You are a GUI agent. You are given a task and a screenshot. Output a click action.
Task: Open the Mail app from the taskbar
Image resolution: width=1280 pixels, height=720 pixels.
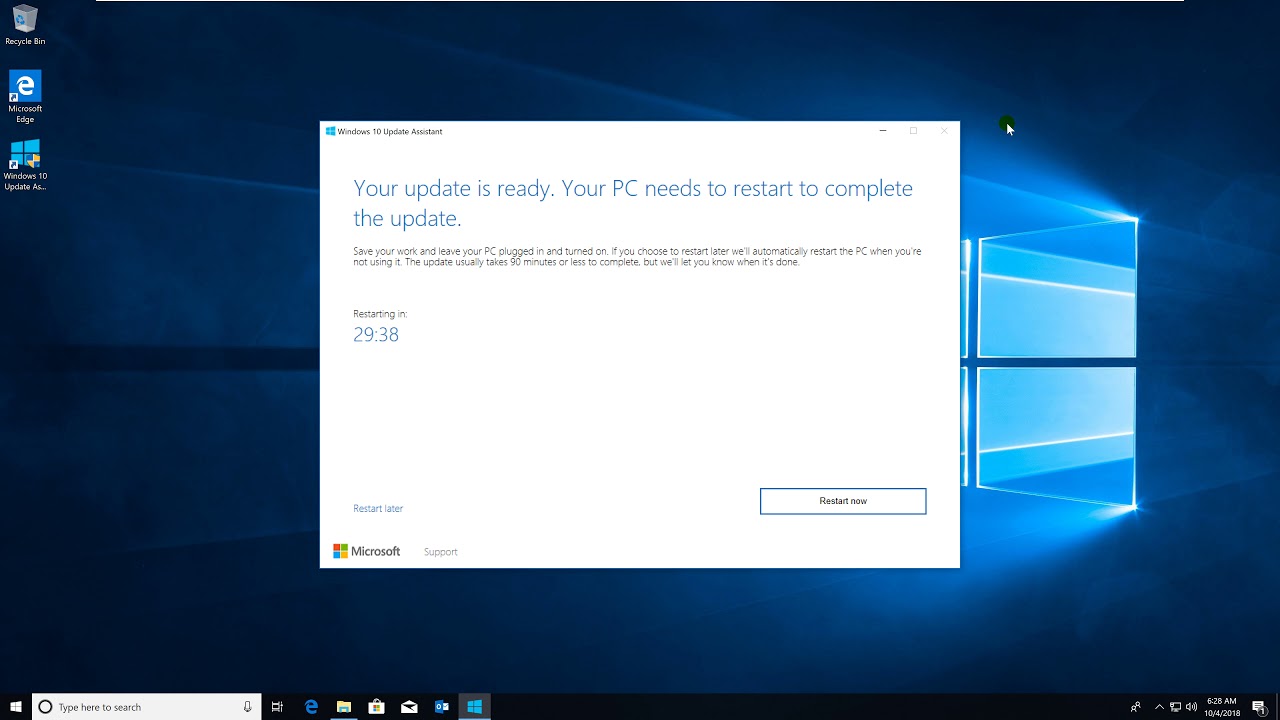[x=409, y=707]
